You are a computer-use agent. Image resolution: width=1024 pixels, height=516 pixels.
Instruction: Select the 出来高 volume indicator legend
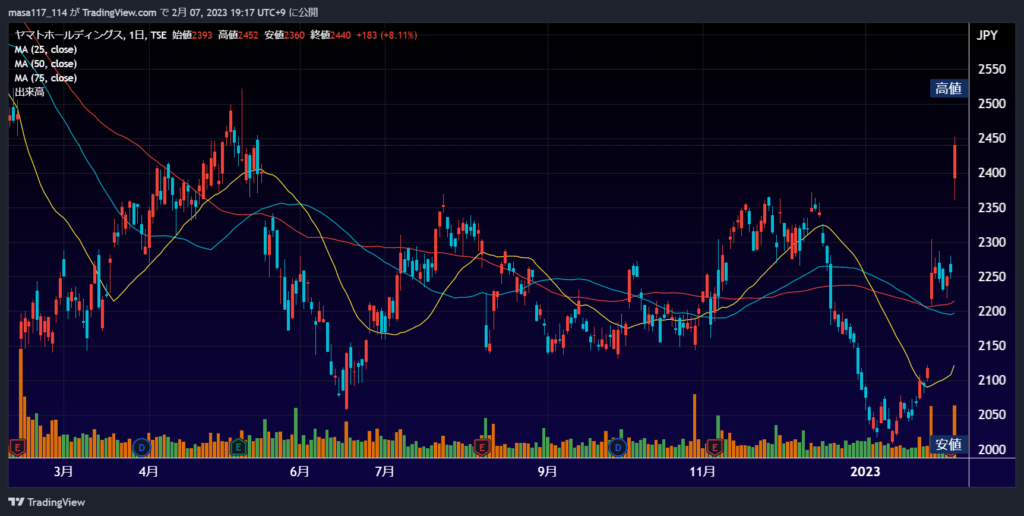click(x=29, y=92)
